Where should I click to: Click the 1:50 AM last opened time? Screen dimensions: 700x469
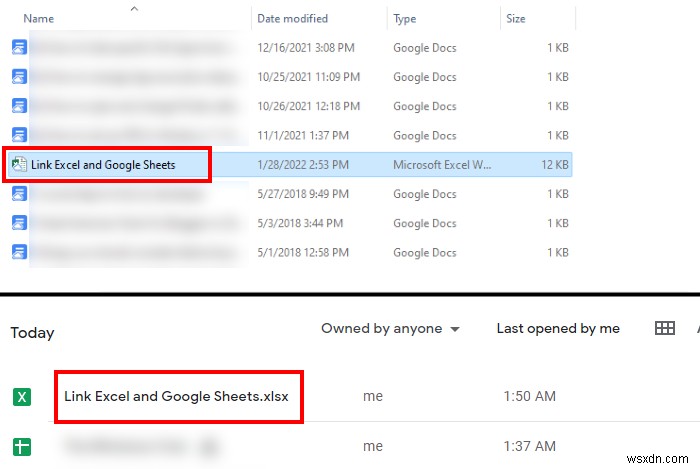[x=529, y=396]
